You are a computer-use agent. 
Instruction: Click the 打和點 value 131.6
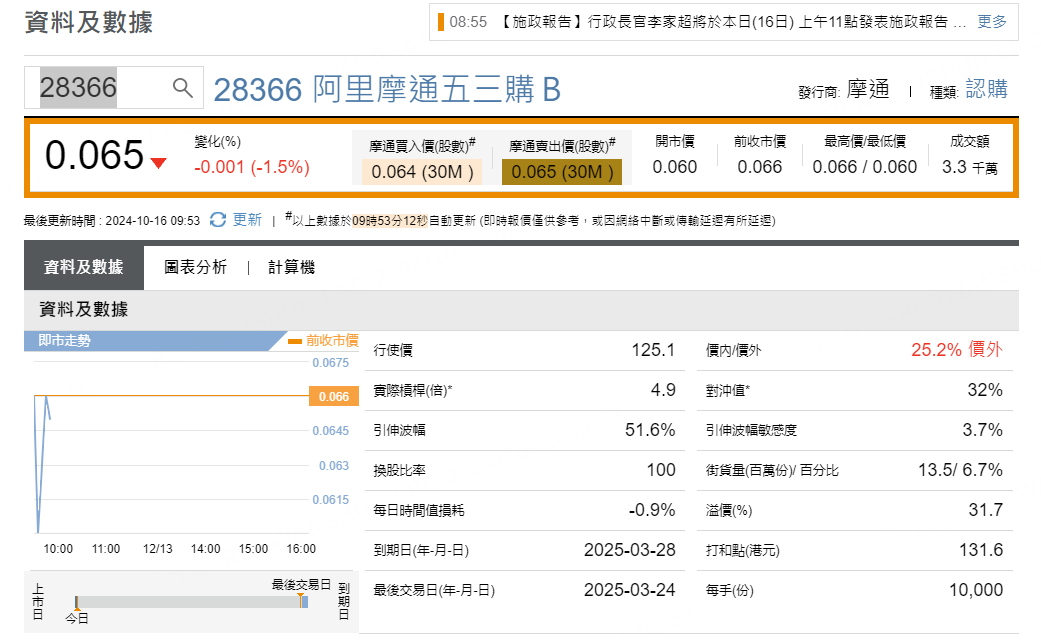tap(981, 550)
